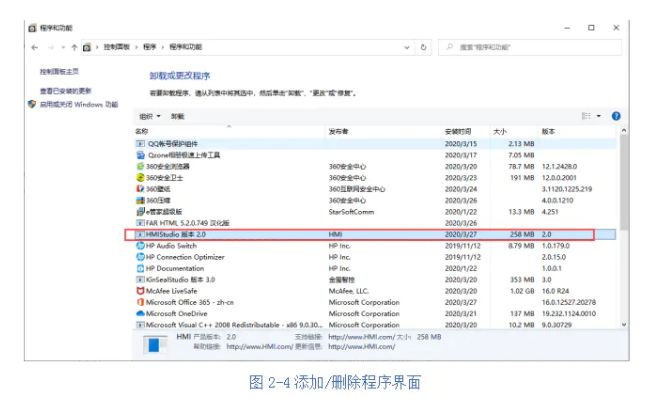Select the HP Audio Switch icon
The image size is (653, 400).
[140, 245]
